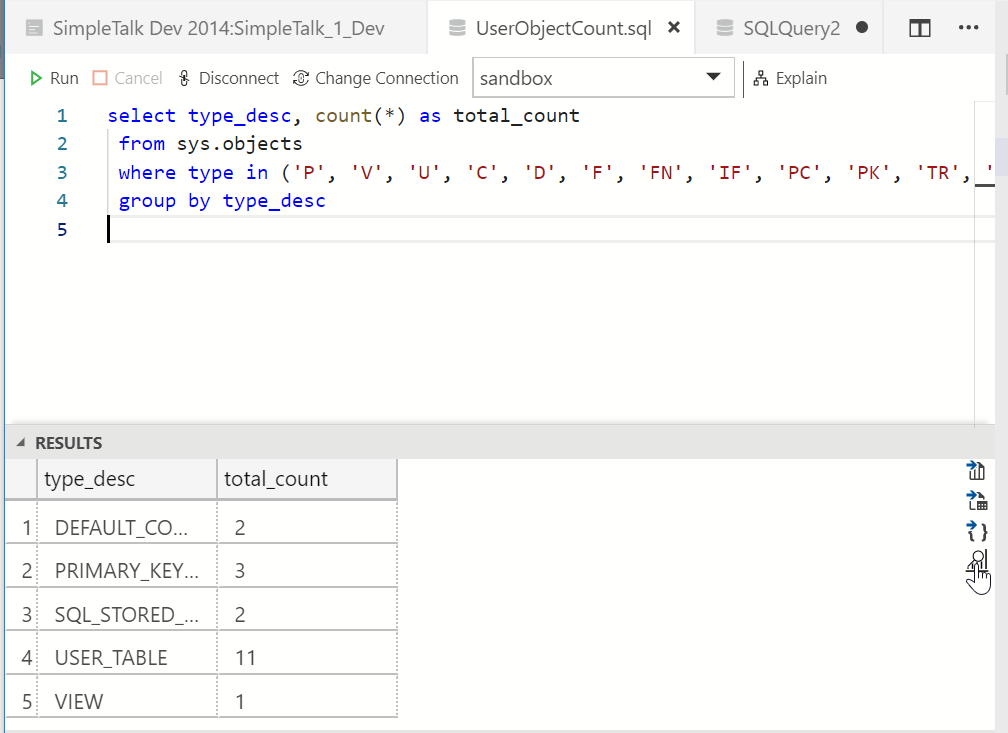Save results as Excel icon
The height and width of the screenshot is (733, 1008).
[x=976, y=500]
